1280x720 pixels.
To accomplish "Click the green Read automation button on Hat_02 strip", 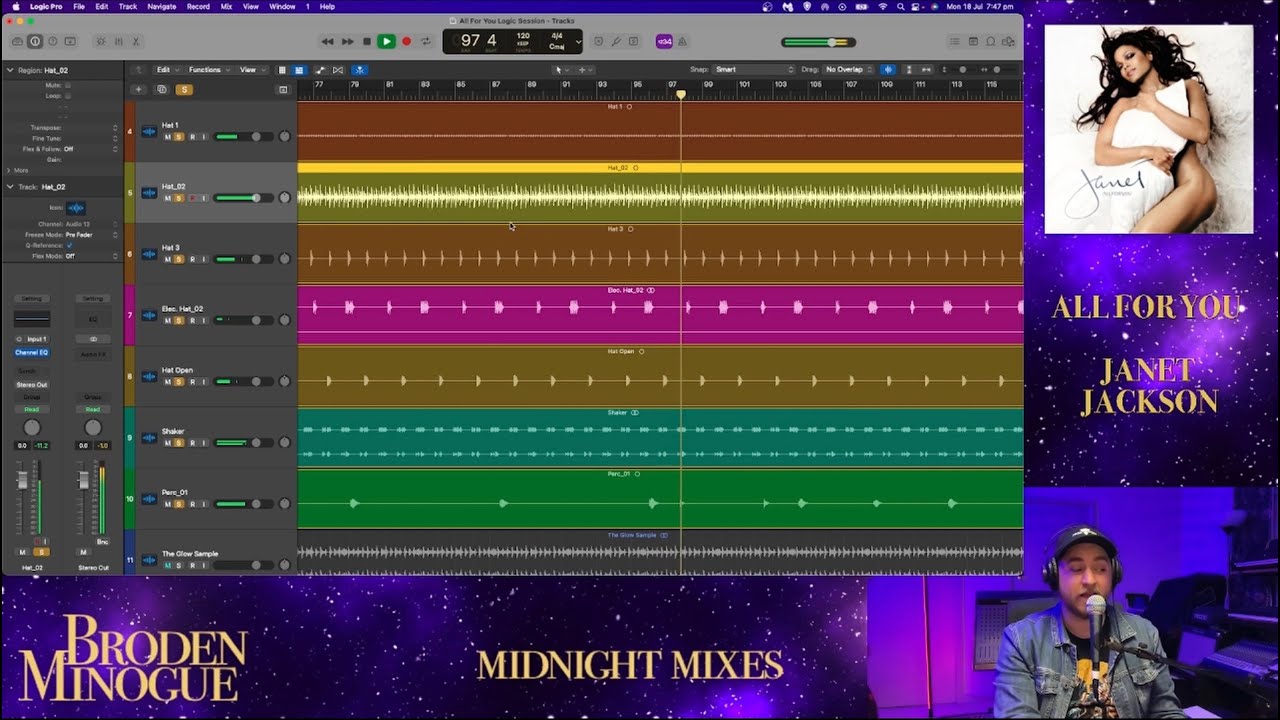I will click(x=32, y=409).
